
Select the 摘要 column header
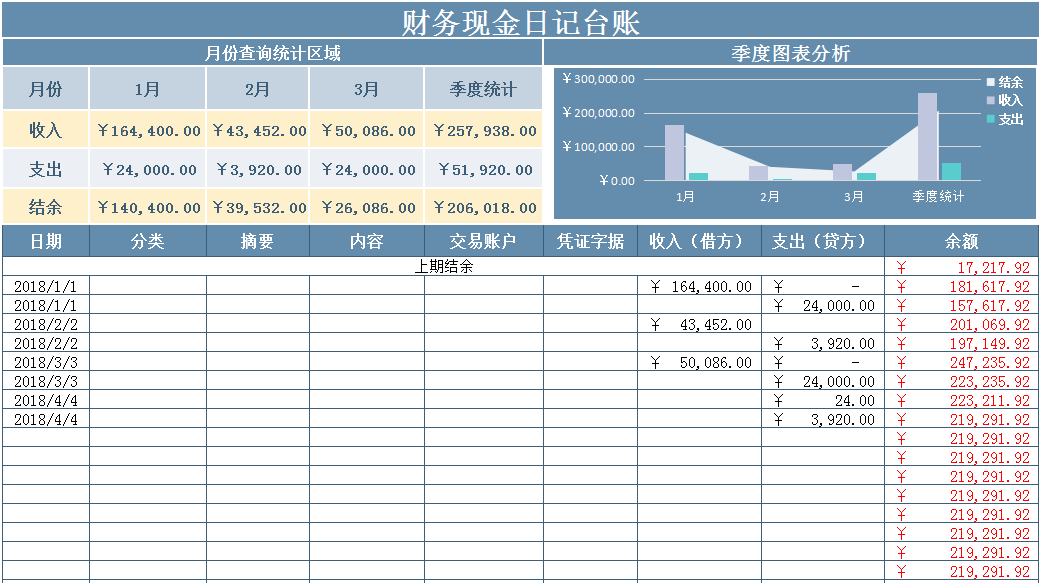click(x=257, y=241)
